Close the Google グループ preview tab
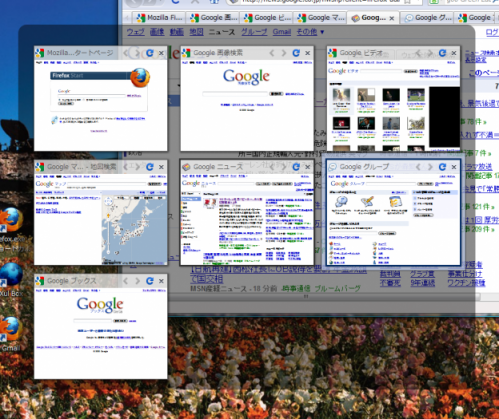 [x=454, y=167]
